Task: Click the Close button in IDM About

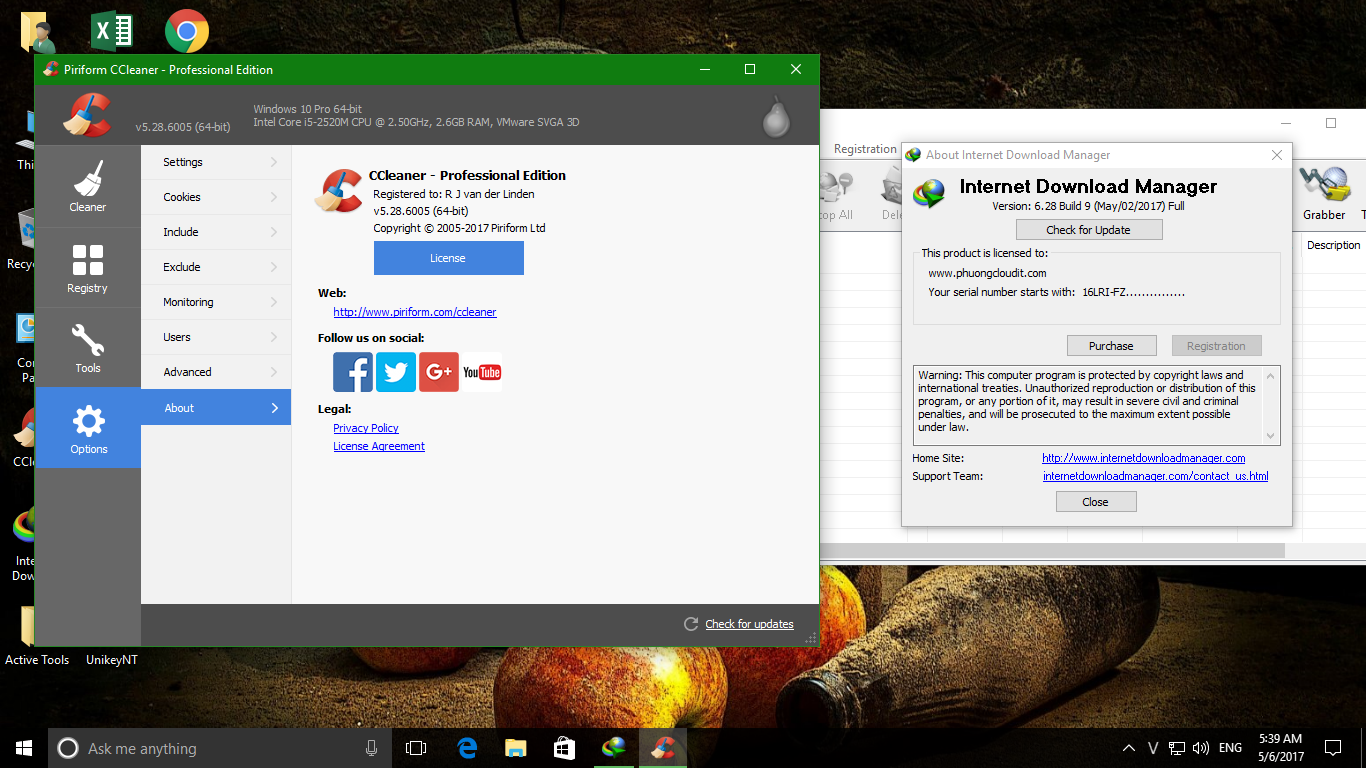Action: pyautogui.click(x=1095, y=502)
